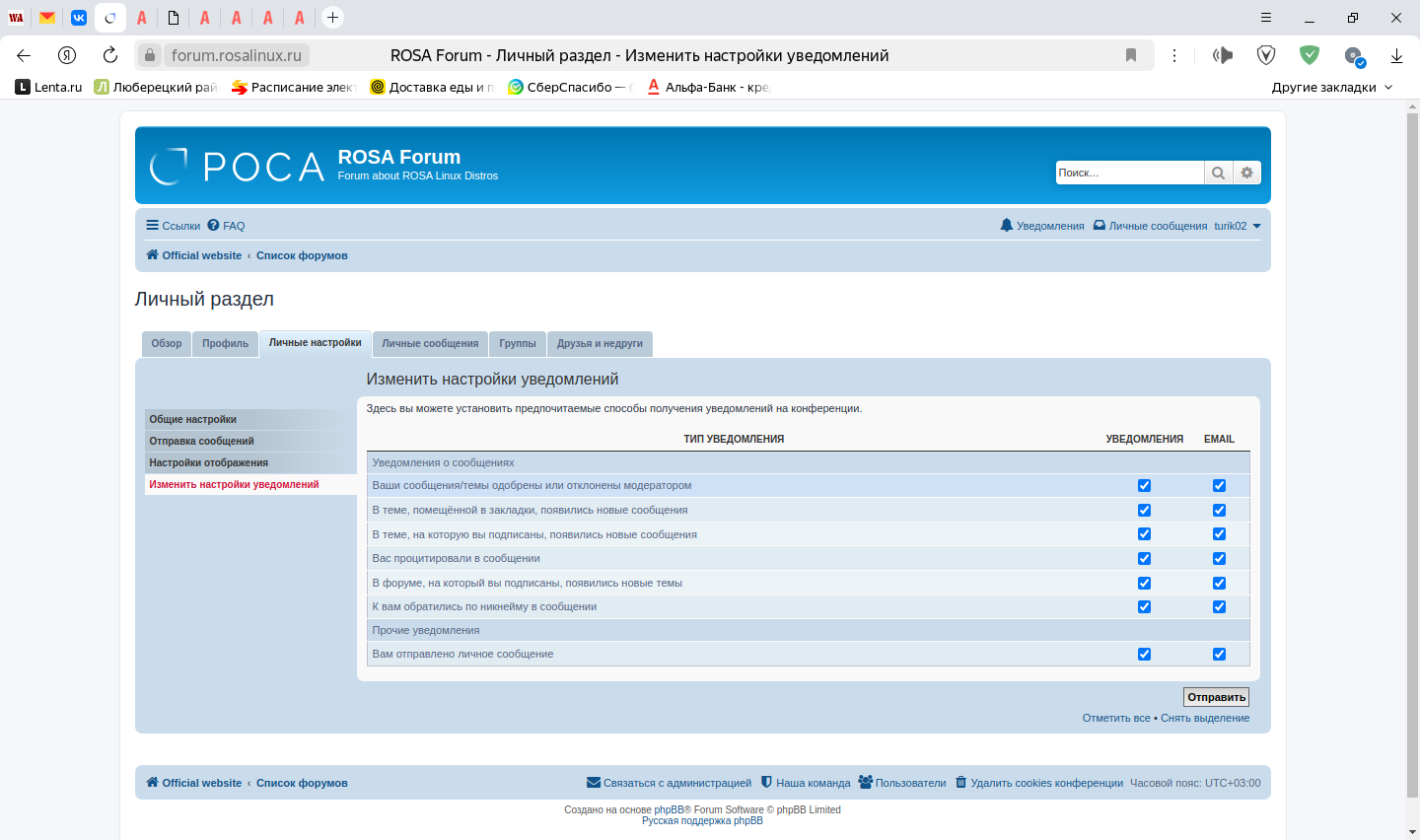1420x840 pixels.
Task: Reload the current forum page
Action: pos(110,55)
